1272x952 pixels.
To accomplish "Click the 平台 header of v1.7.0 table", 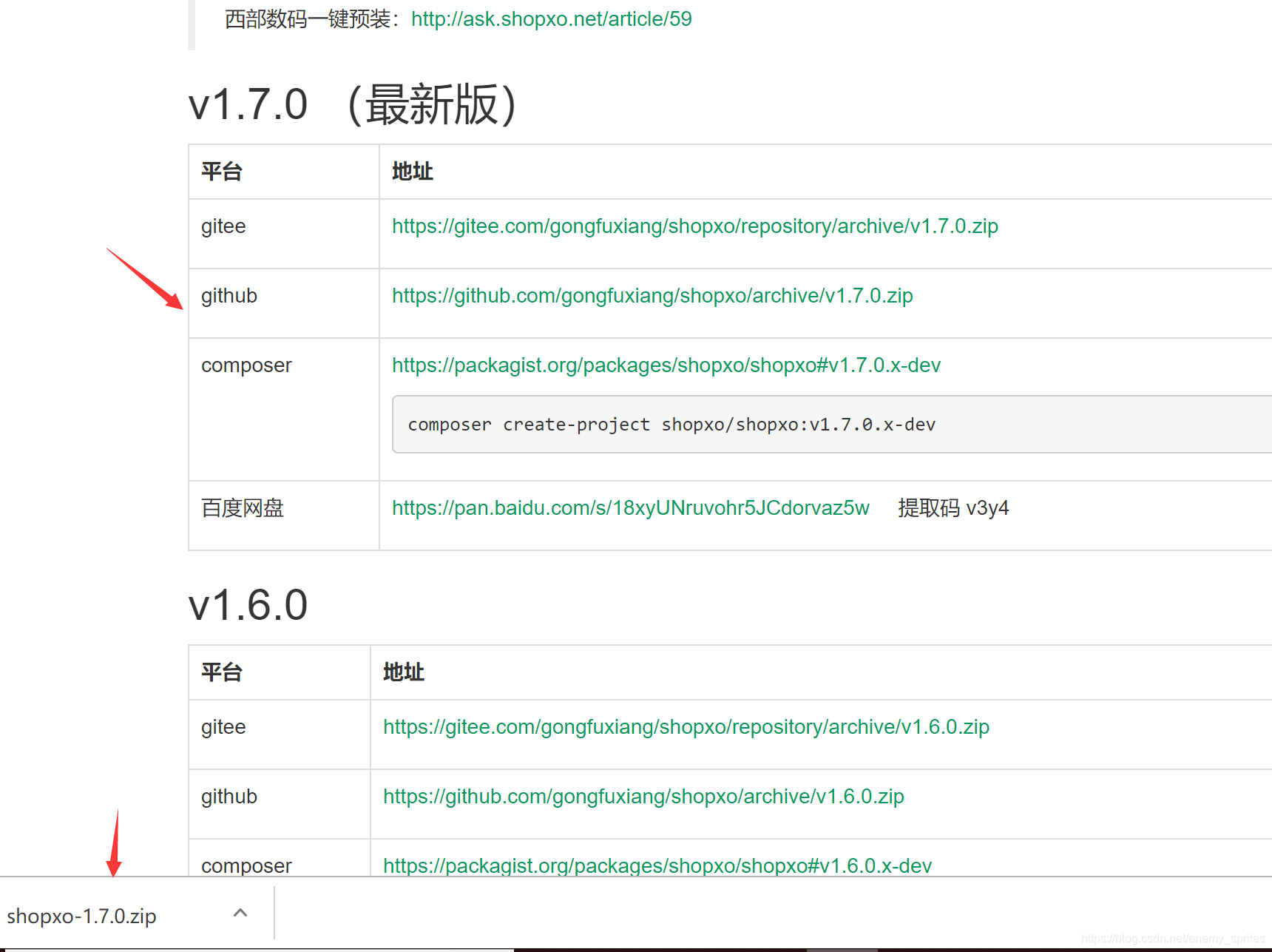I will (284, 172).
